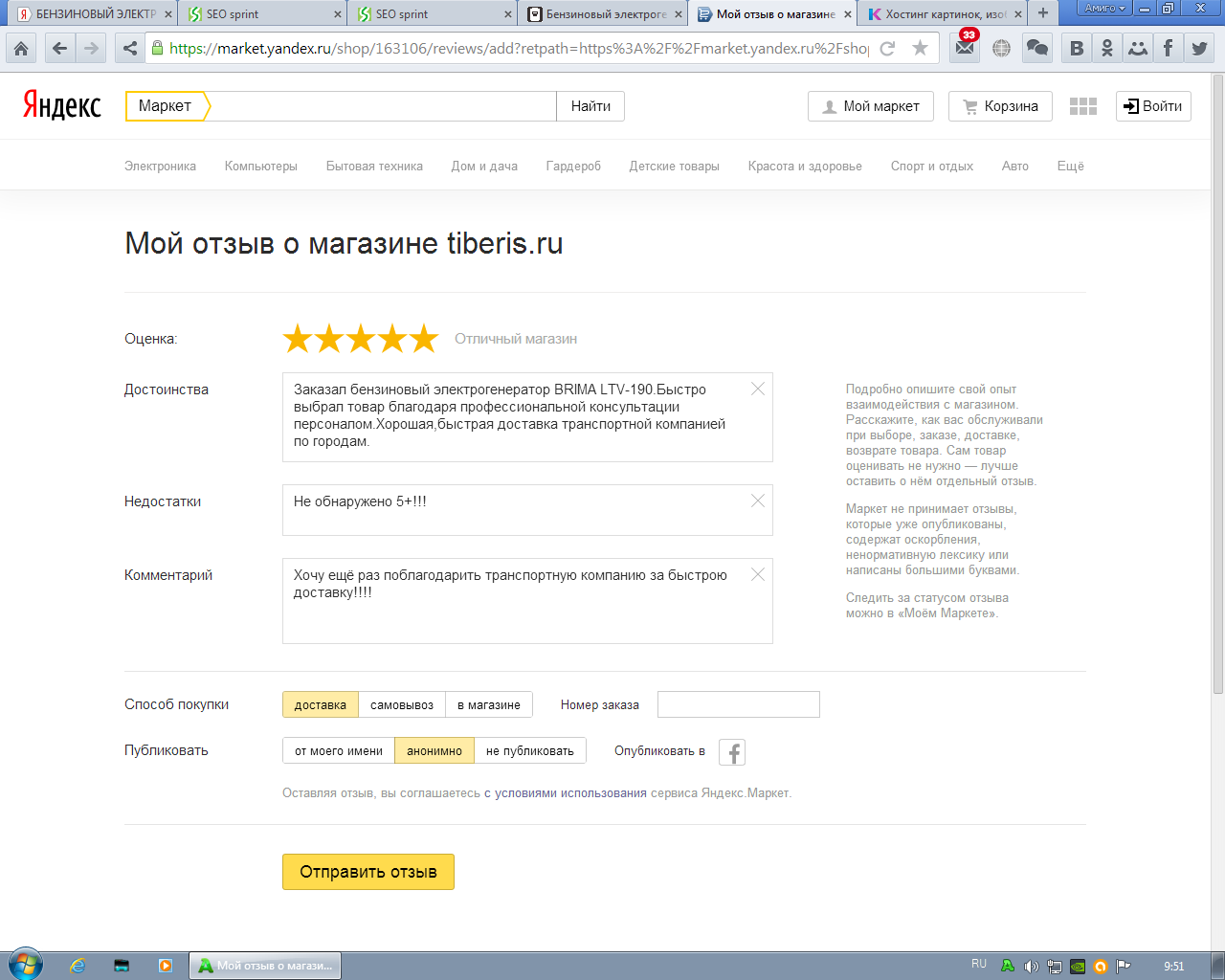Click the browser address bar URL
The width and height of the screenshot is (1225, 980).
tap(519, 48)
